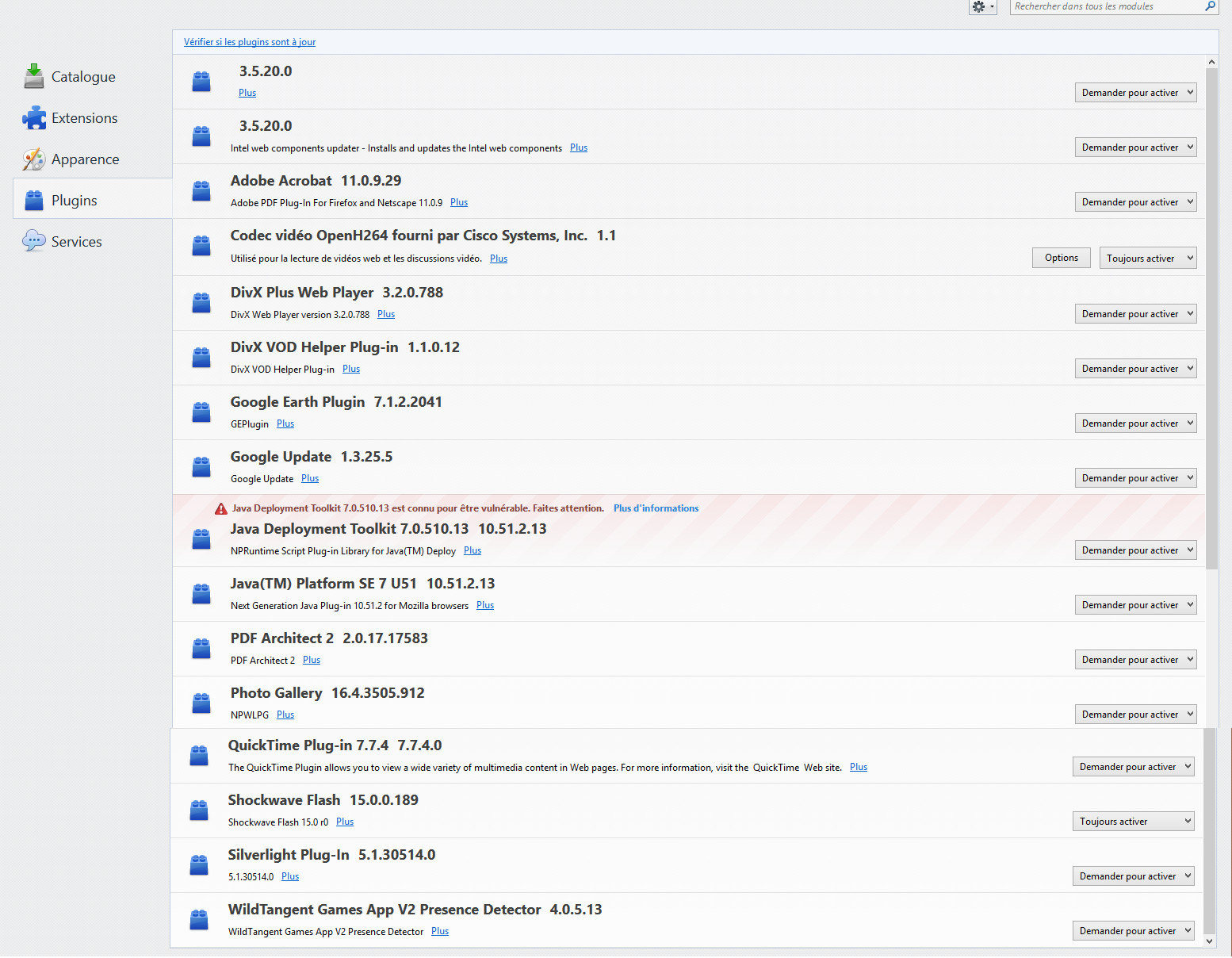1232x958 pixels.
Task: Open activation dropdown for QuickTime Plug-in
Action: pos(1133,767)
